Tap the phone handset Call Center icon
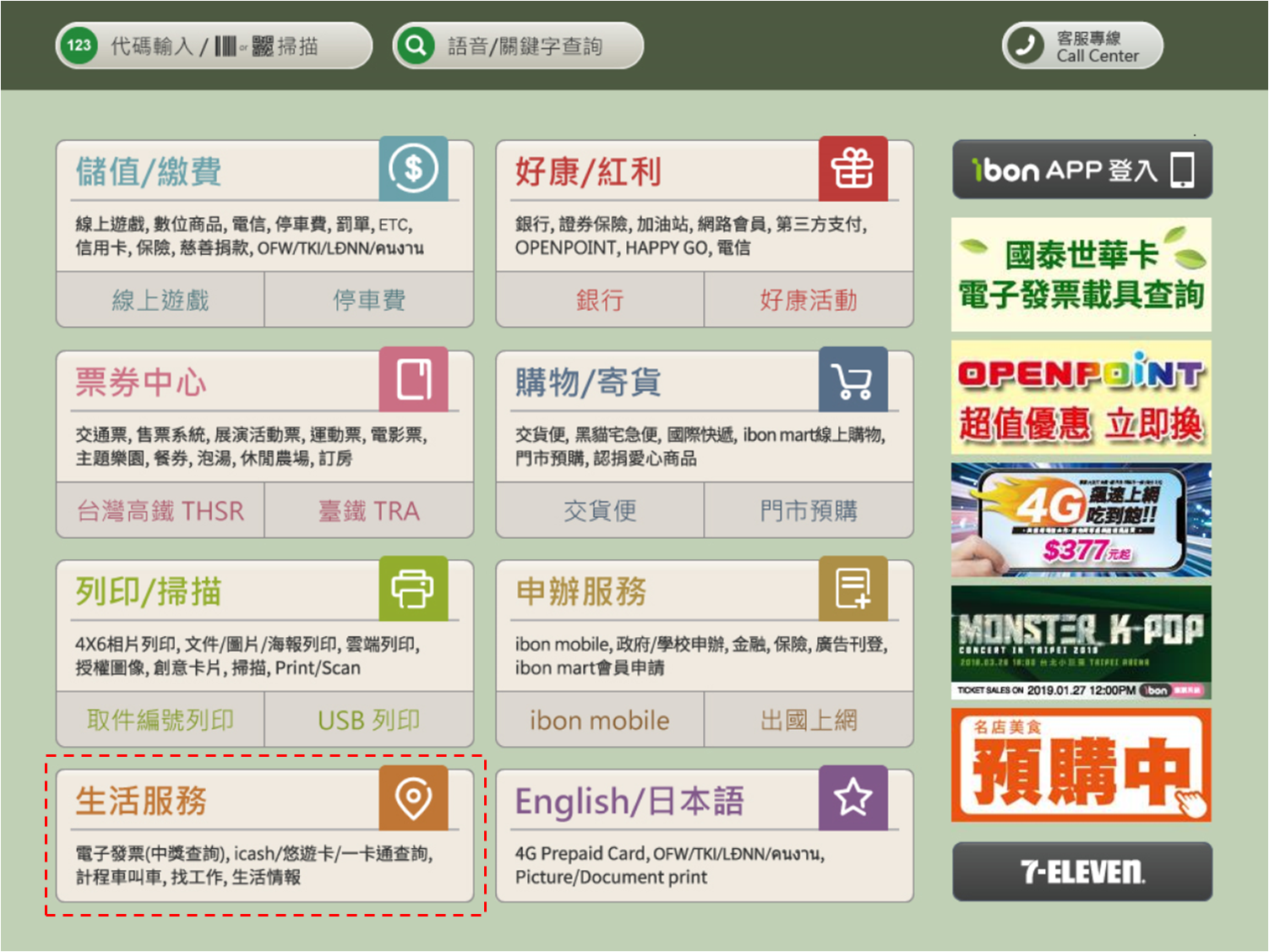 click(1026, 46)
